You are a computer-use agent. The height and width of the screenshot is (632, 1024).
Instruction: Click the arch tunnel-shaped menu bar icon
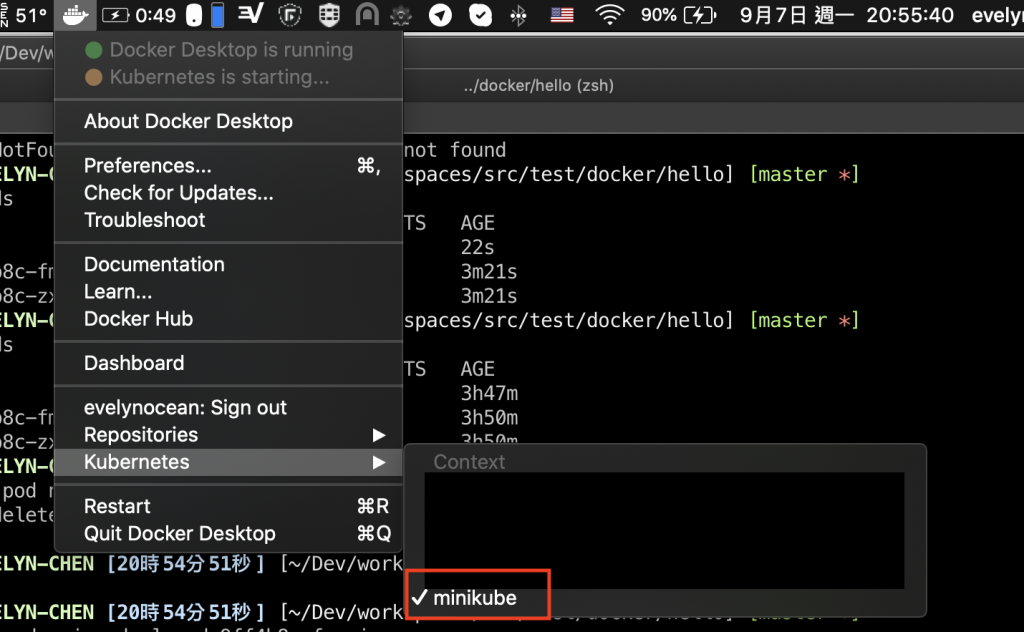(x=366, y=15)
